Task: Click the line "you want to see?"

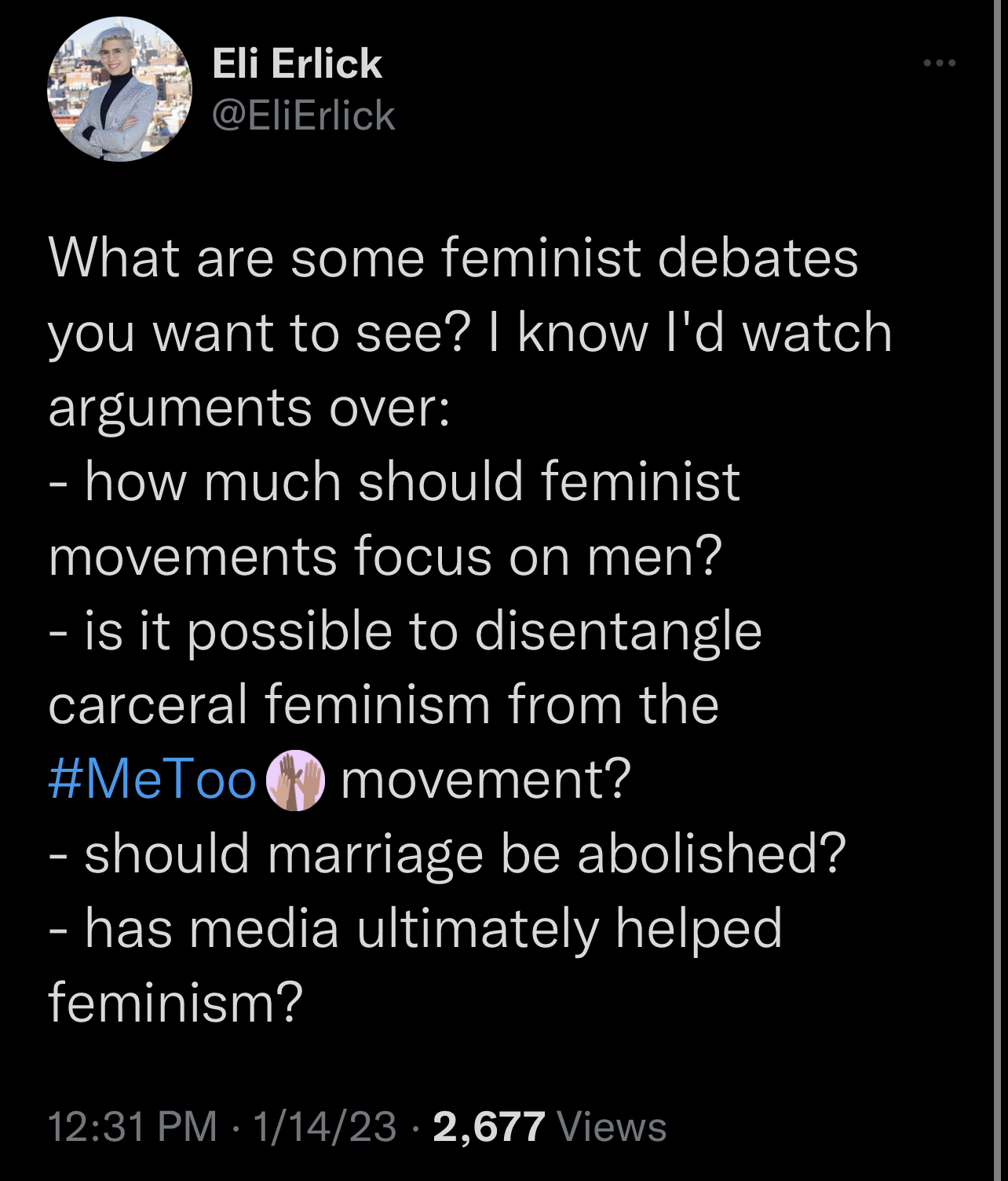Action: click(259, 332)
